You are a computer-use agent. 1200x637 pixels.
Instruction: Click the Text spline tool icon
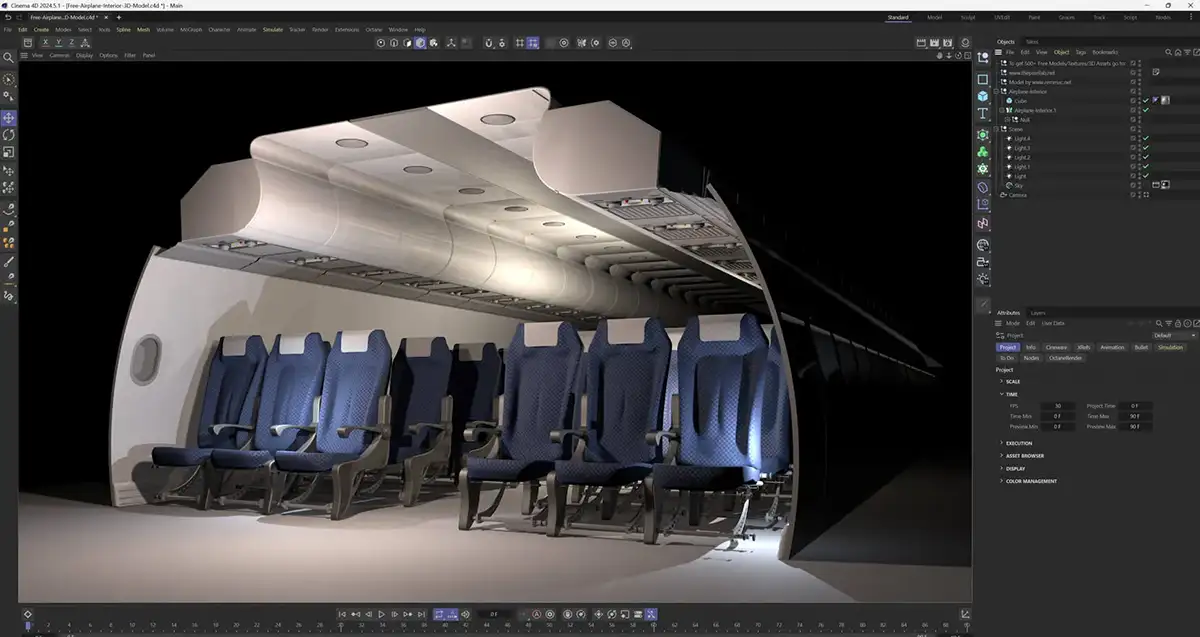pyautogui.click(x=983, y=114)
